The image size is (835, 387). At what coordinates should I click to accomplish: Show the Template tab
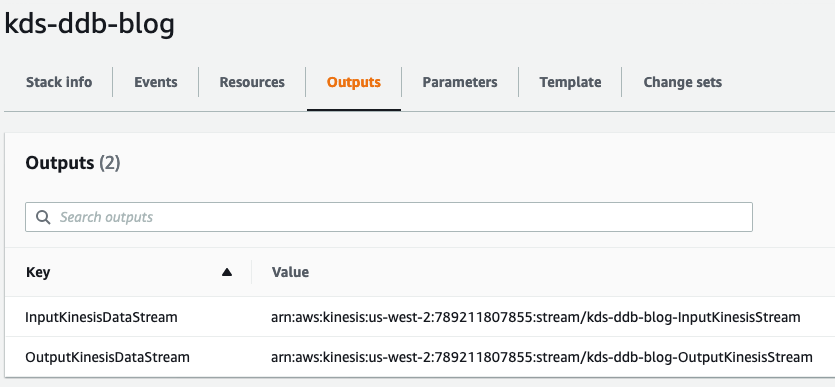click(570, 83)
